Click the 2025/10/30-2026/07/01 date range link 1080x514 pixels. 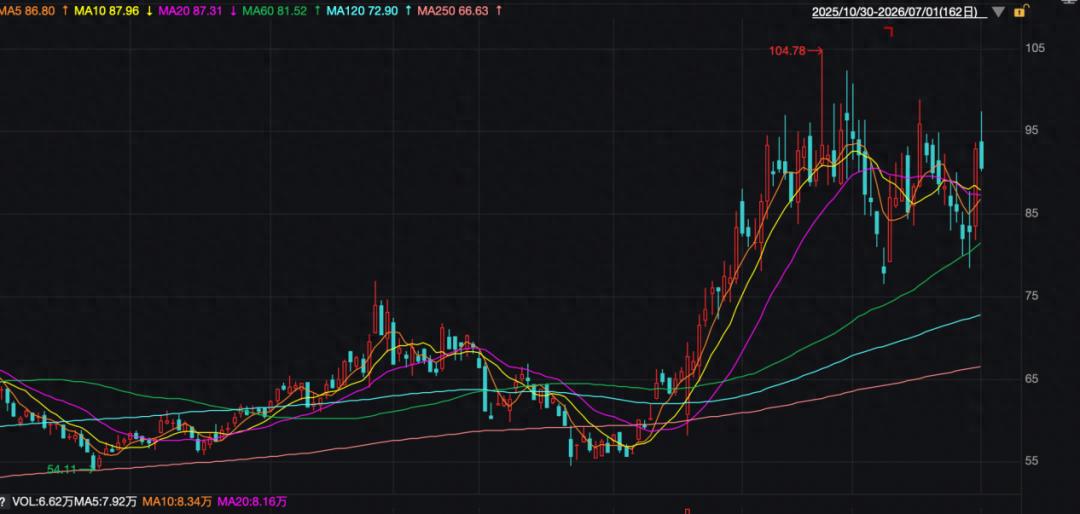895,12
